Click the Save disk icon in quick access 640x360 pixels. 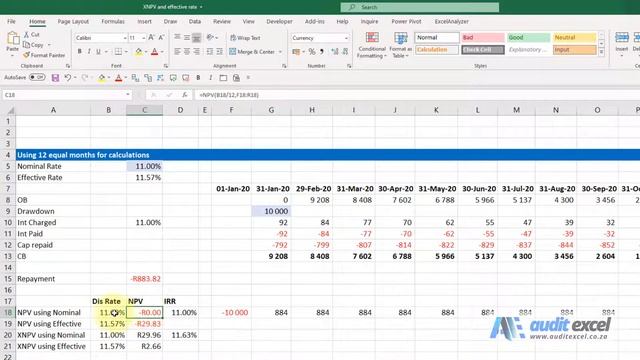[x=55, y=78]
